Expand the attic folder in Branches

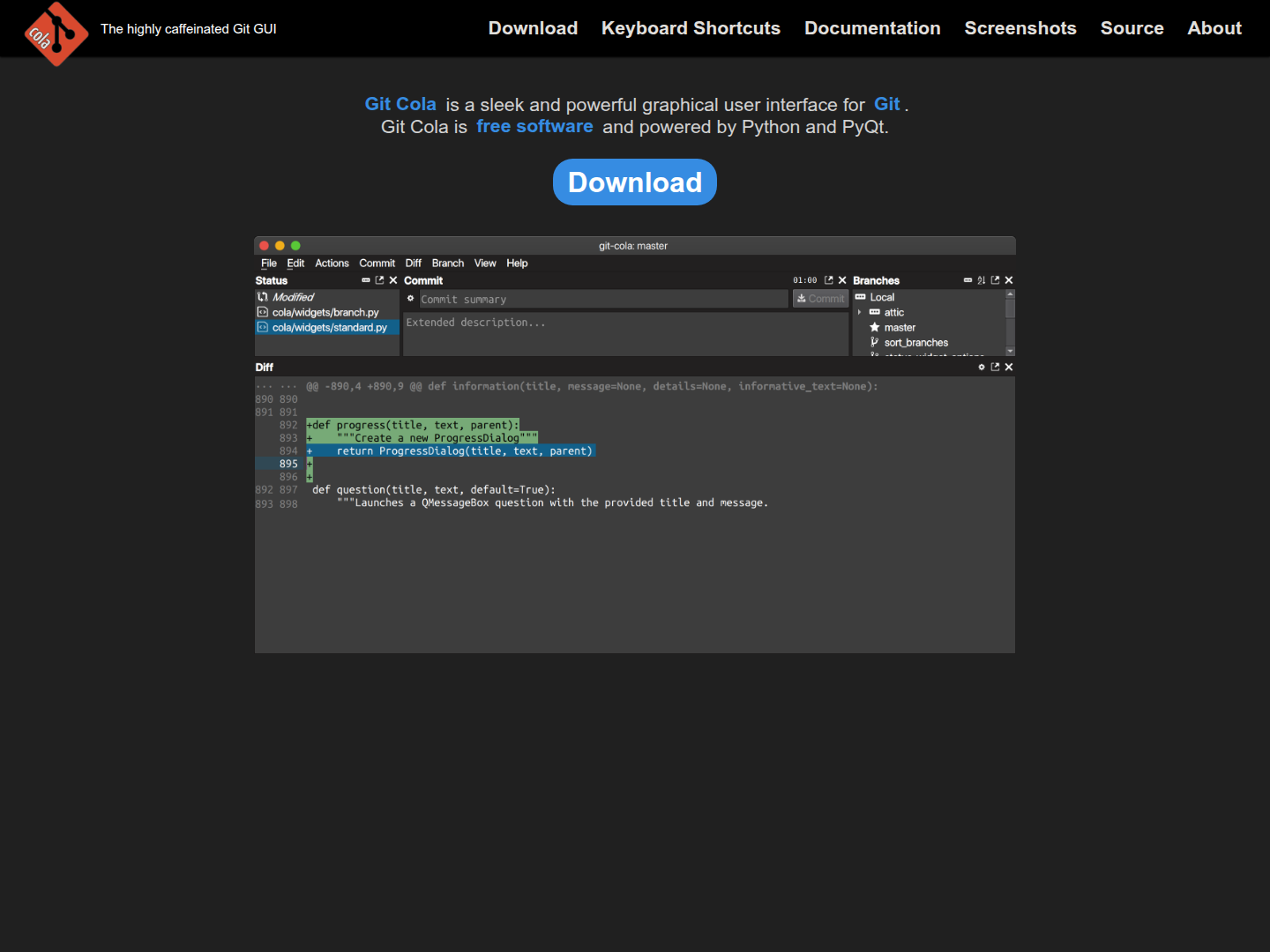[x=860, y=312]
